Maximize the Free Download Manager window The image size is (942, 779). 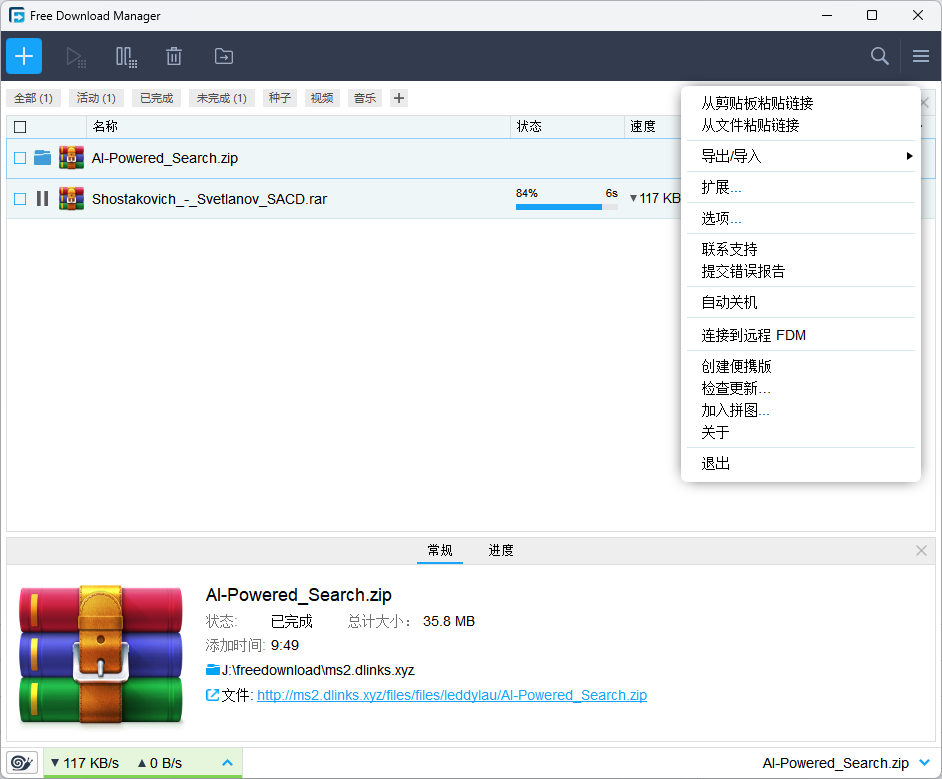tap(872, 15)
